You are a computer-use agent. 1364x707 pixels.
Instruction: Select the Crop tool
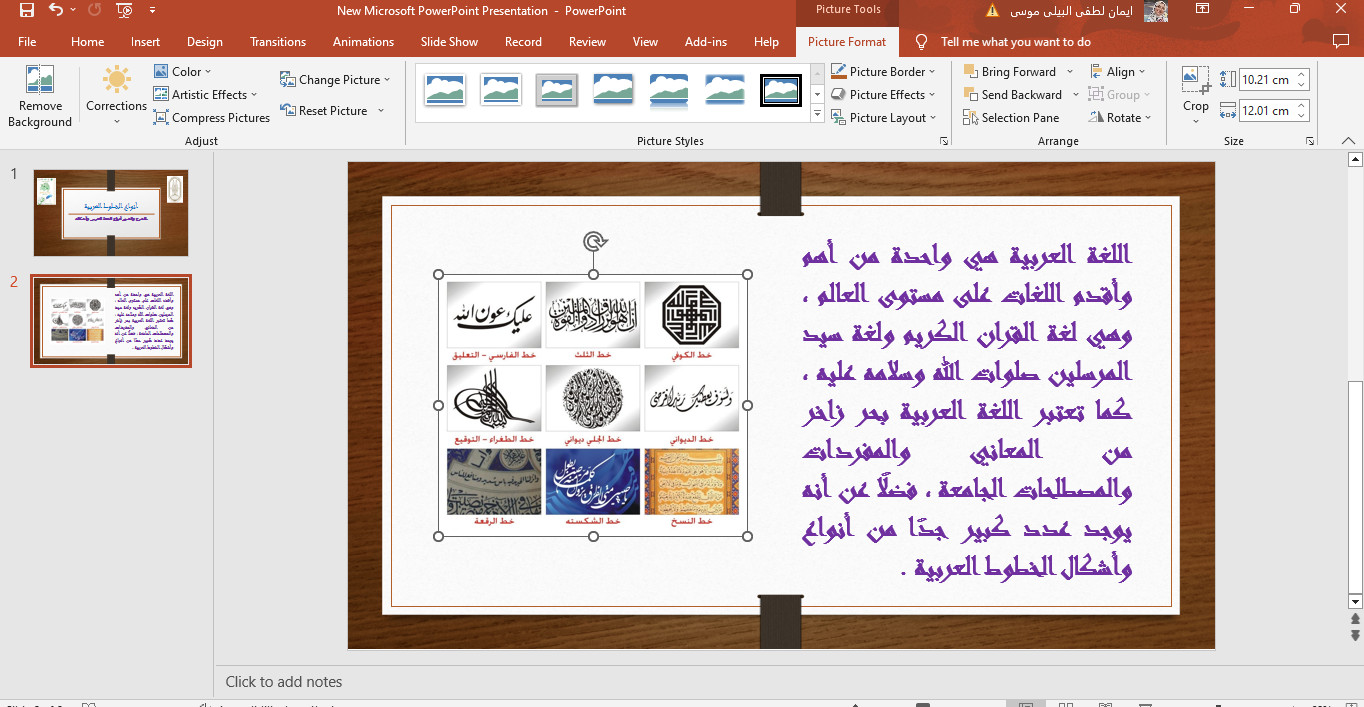[1195, 95]
